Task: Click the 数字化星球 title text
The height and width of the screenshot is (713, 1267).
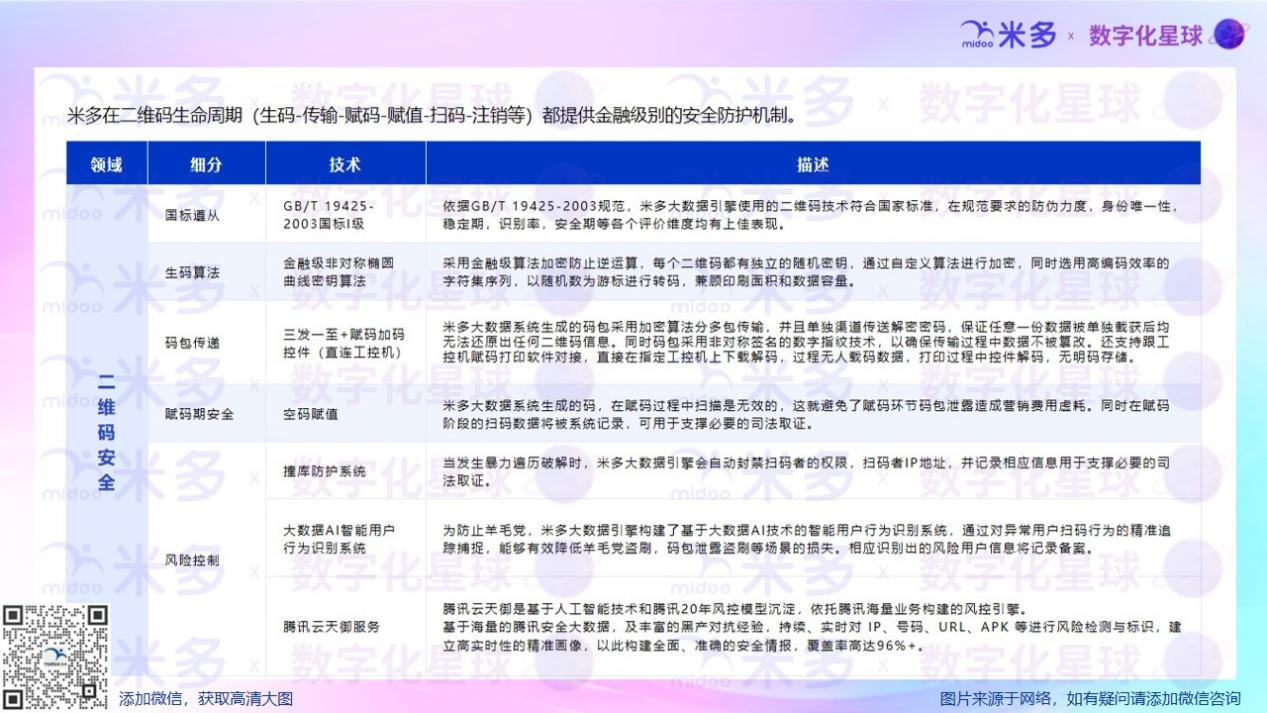Action: (x=1146, y=35)
